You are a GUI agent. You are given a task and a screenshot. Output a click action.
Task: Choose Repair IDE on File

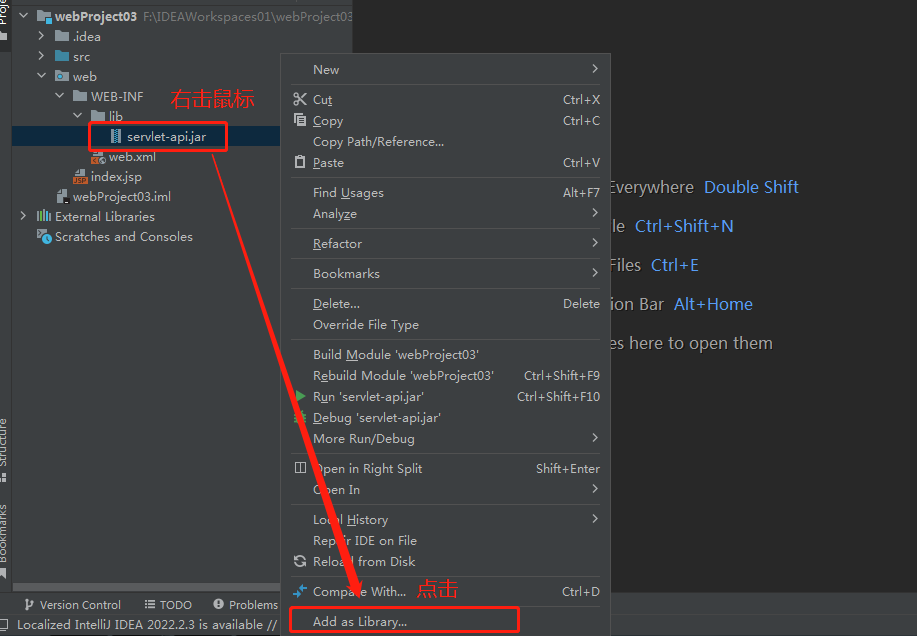pos(446,540)
